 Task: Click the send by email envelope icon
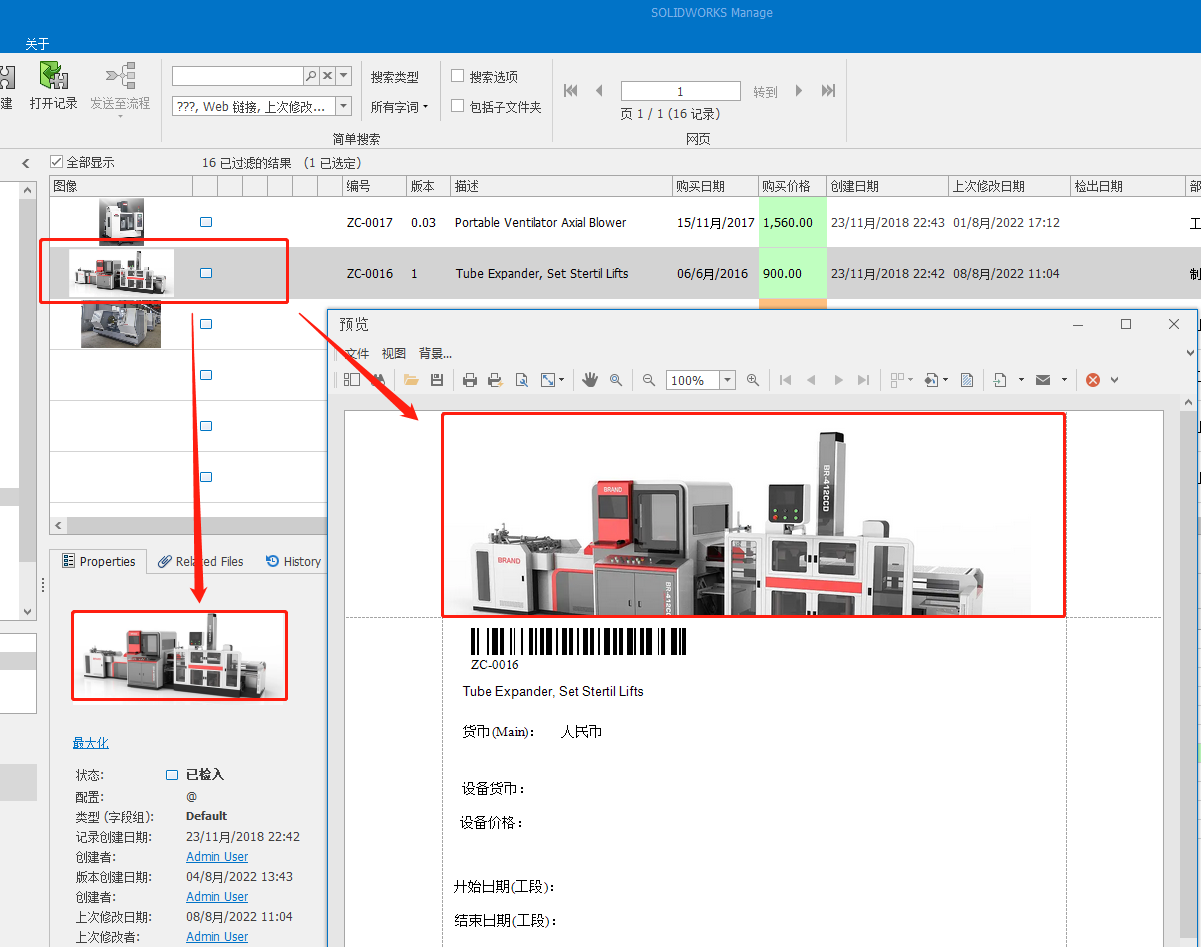[x=1043, y=380]
